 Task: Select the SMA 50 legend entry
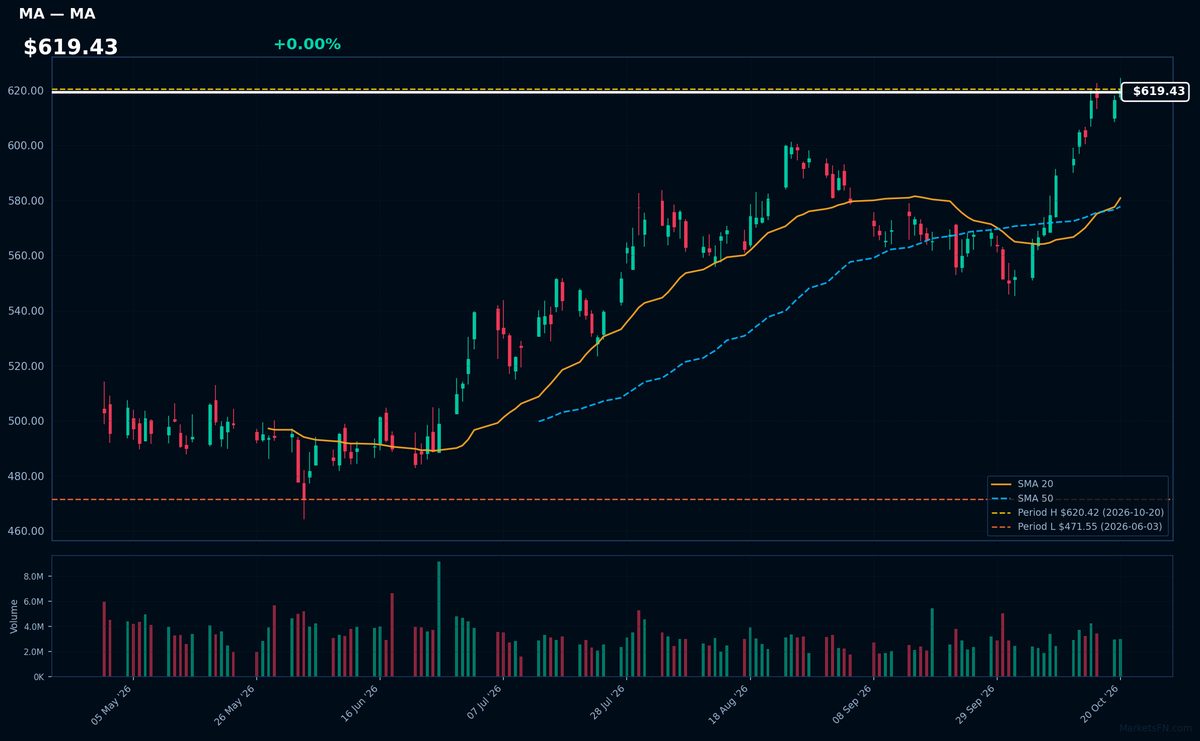tap(1035, 498)
